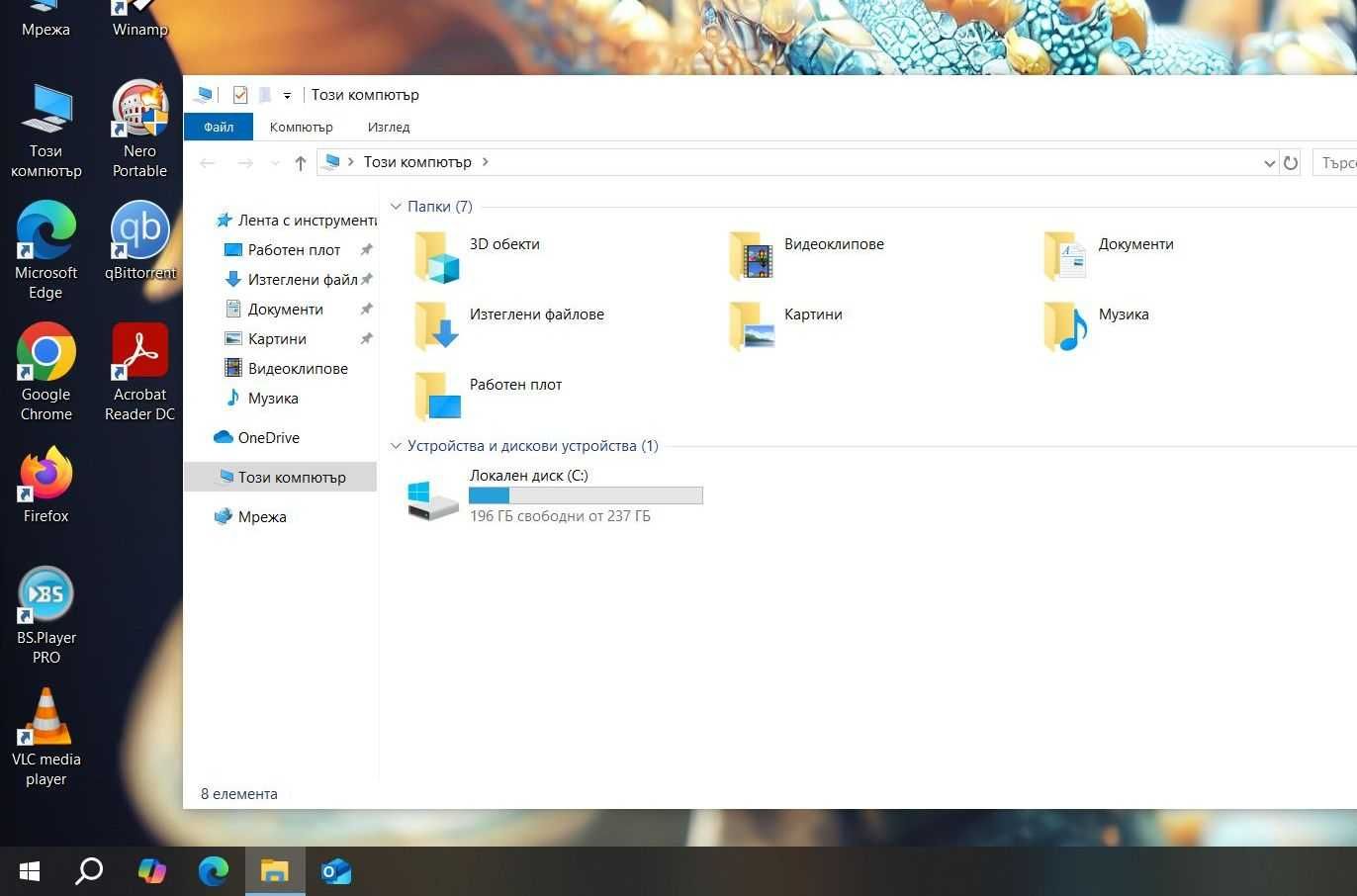Select Работен плот in navigation pane
This screenshot has height=896, width=1357.
294,250
